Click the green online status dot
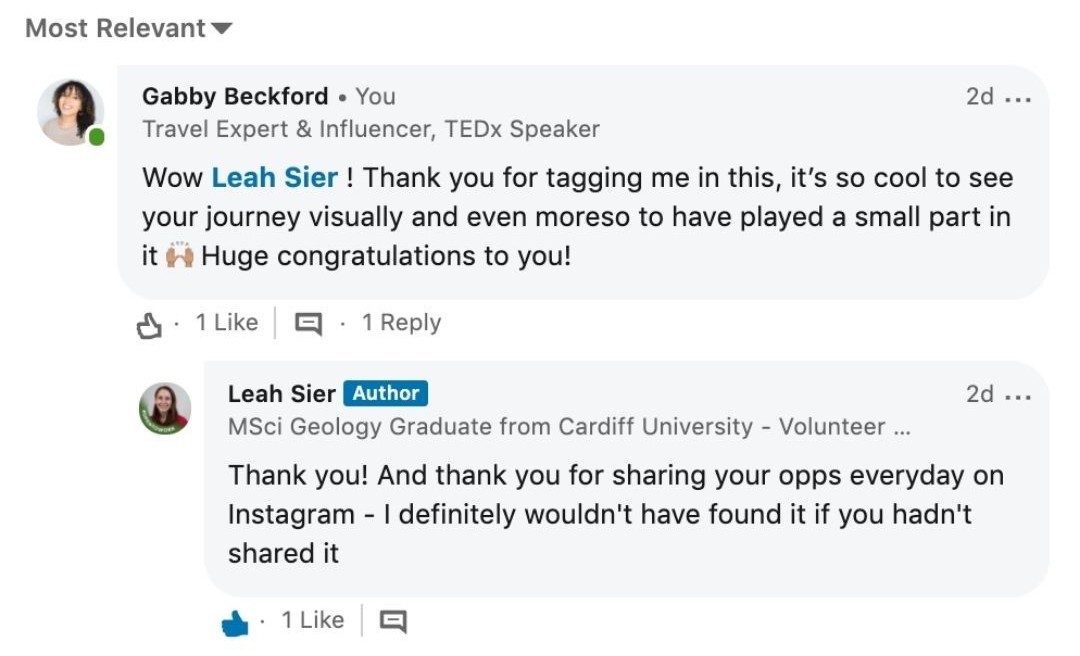 click(96, 137)
